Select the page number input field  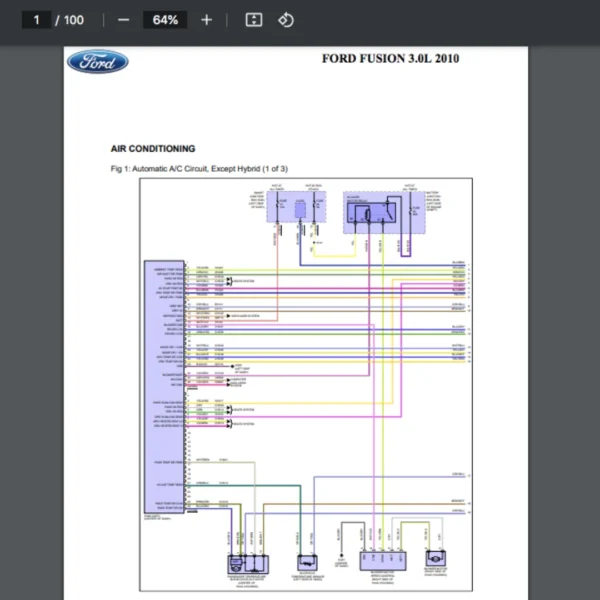pos(37,20)
